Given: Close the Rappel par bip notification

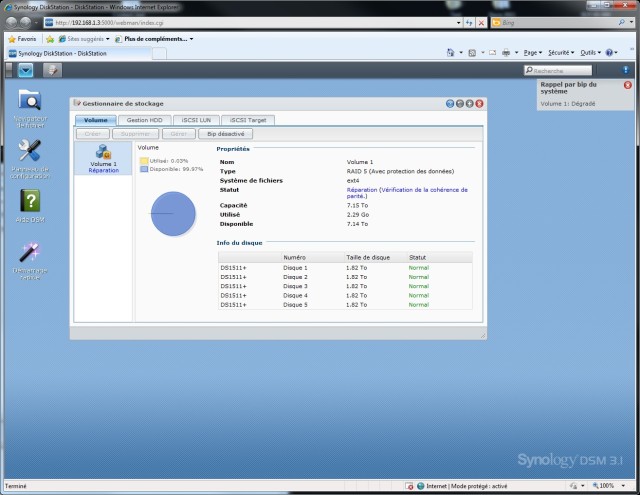Looking at the screenshot, I should [627, 85].
